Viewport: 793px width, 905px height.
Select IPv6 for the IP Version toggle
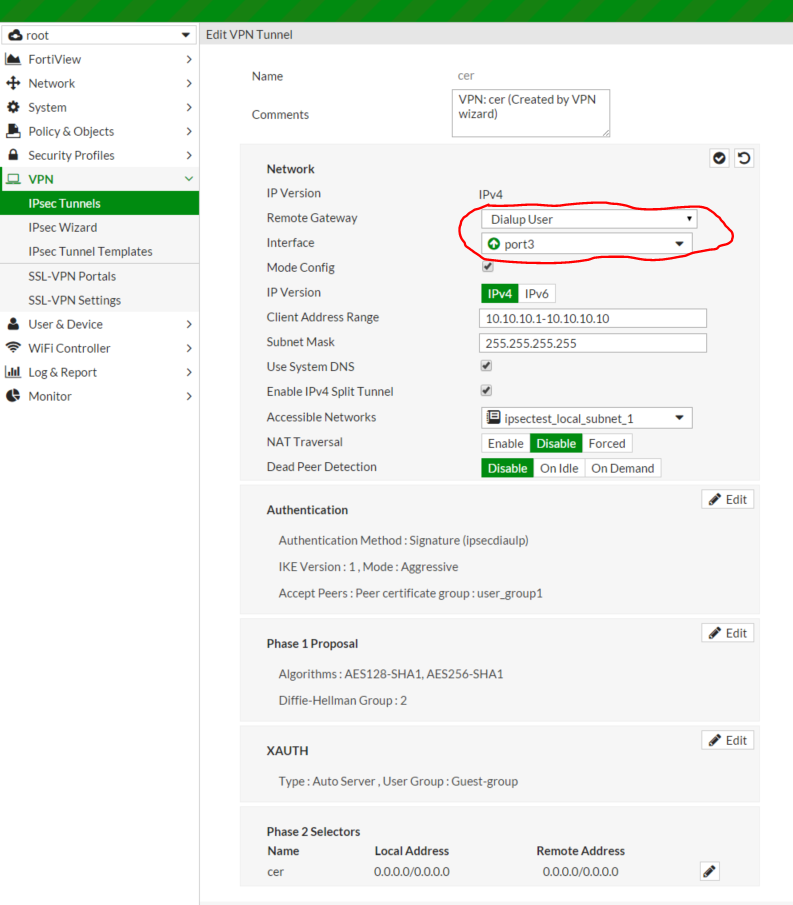click(x=537, y=294)
